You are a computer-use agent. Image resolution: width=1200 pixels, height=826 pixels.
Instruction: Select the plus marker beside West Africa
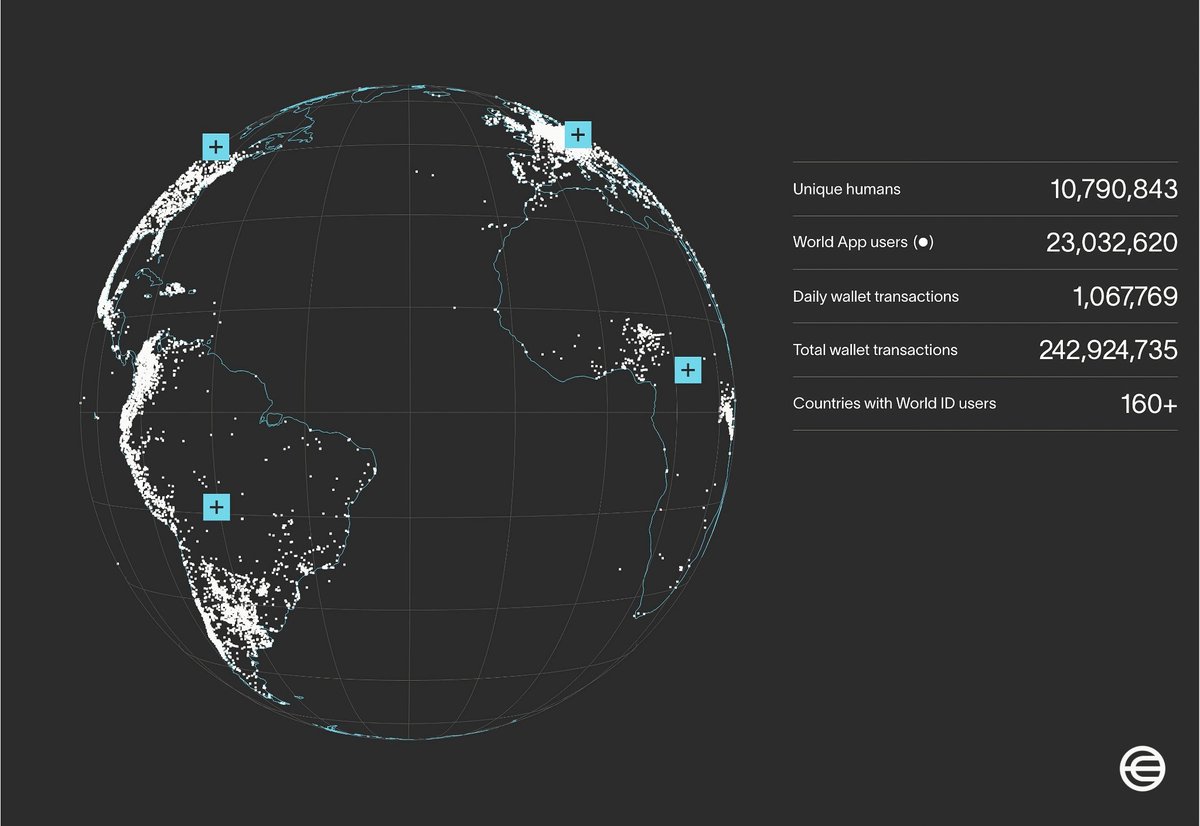688,369
